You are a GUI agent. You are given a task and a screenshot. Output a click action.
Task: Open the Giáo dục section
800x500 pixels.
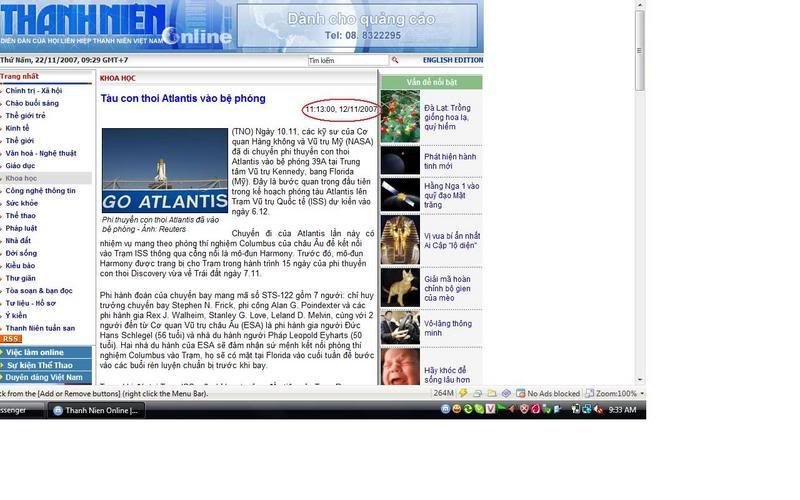(20, 166)
